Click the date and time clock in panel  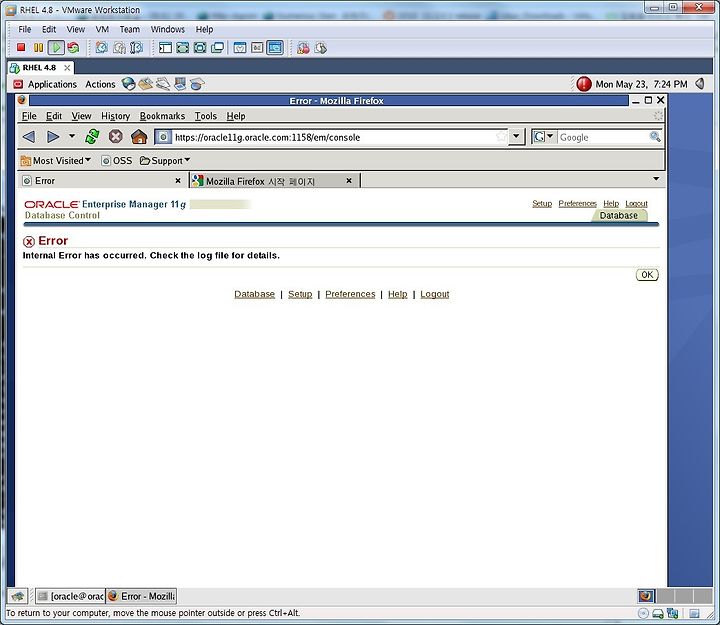click(x=641, y=84)
